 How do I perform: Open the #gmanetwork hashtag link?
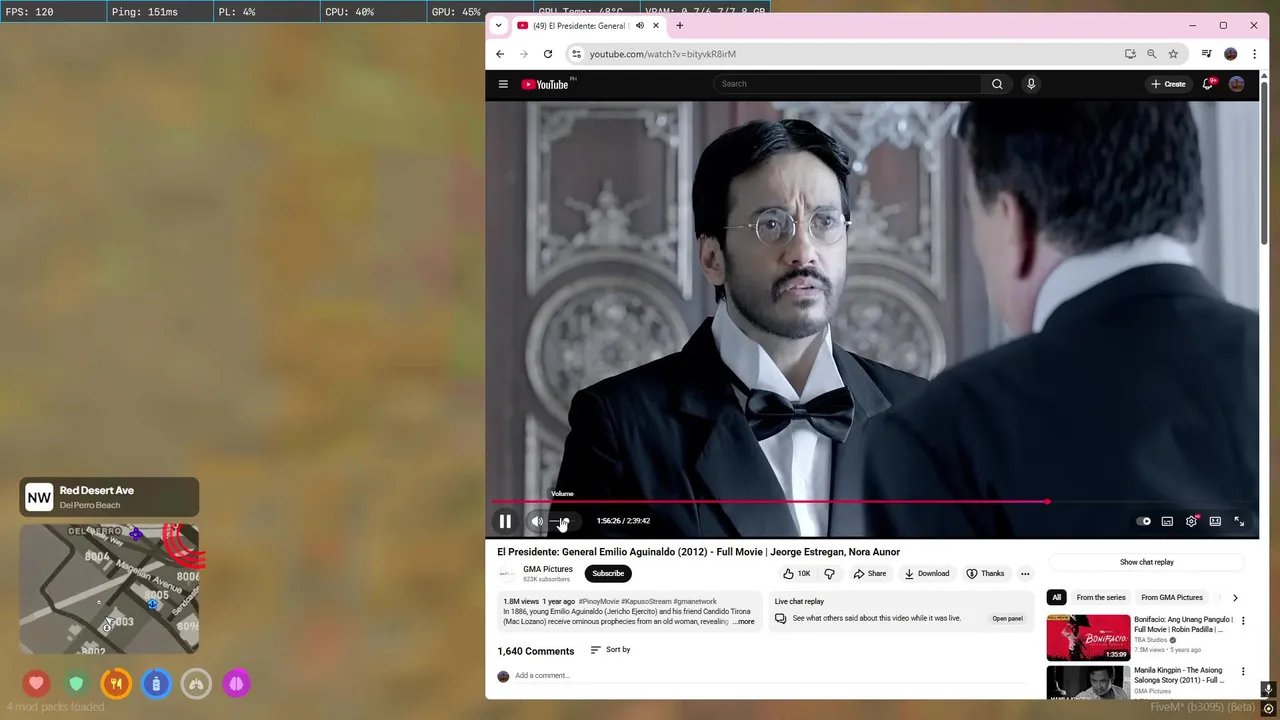(x=695, y=602)
